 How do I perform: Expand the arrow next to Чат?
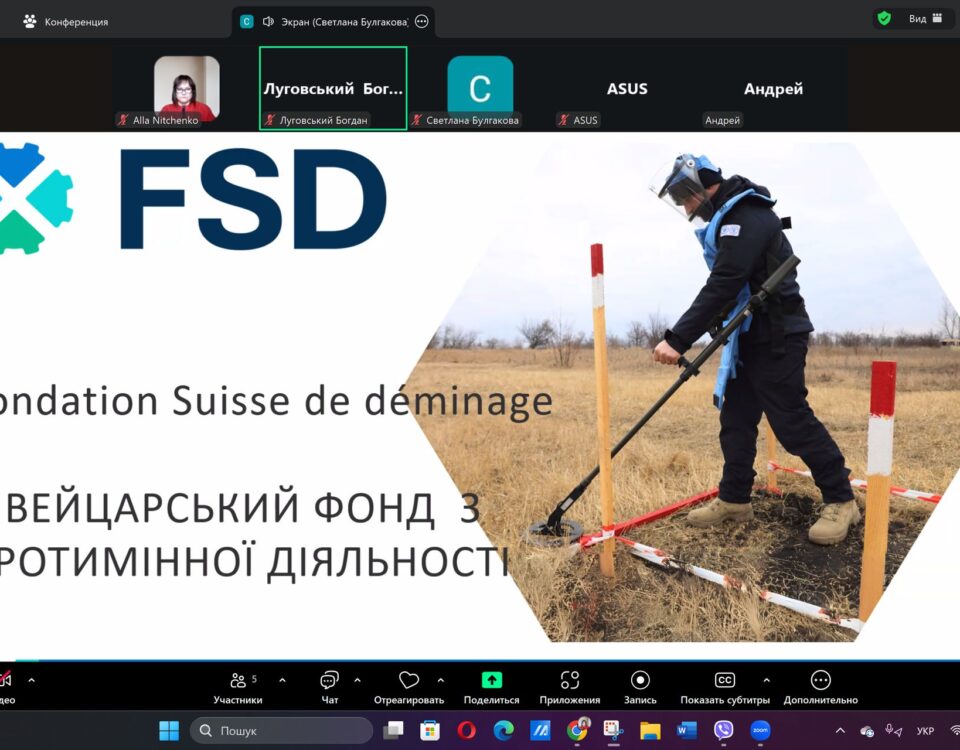click(x=357, y=680)
